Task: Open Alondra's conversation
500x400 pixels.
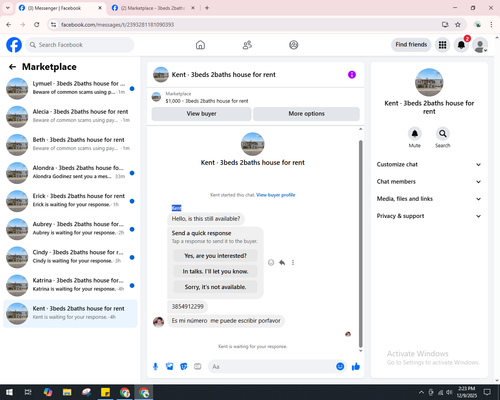Action: (x=70, y=173)
